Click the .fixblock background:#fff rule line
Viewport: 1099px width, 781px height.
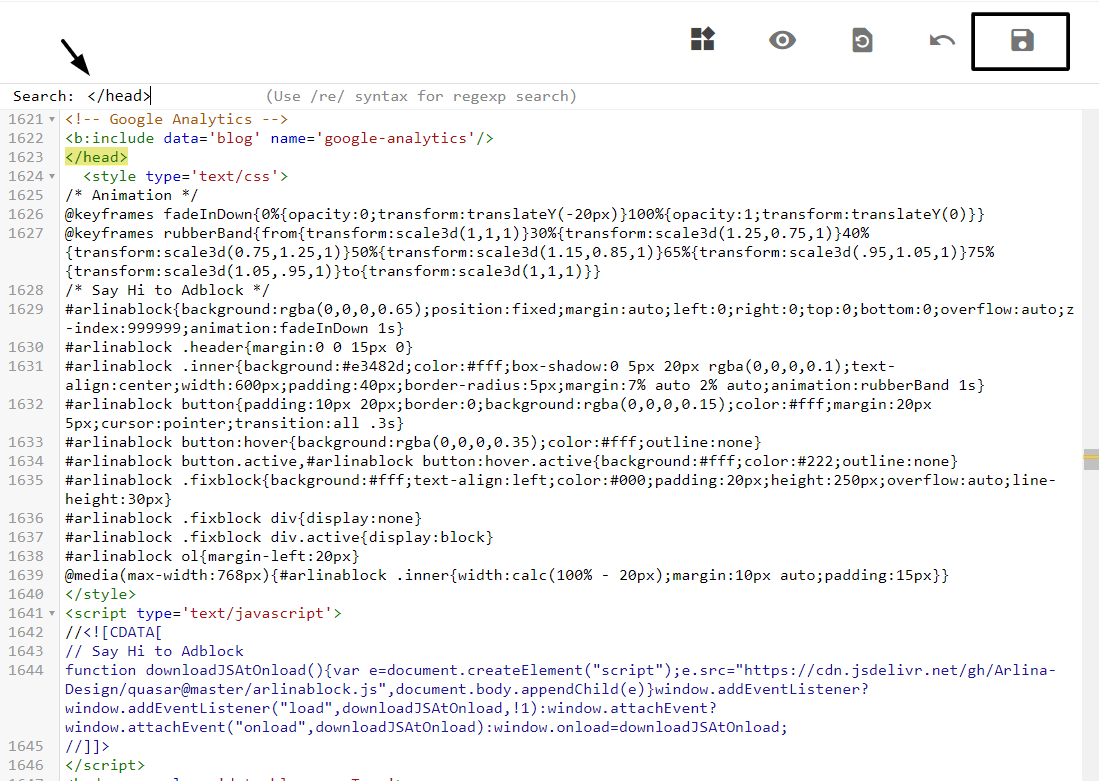[561, 490]
